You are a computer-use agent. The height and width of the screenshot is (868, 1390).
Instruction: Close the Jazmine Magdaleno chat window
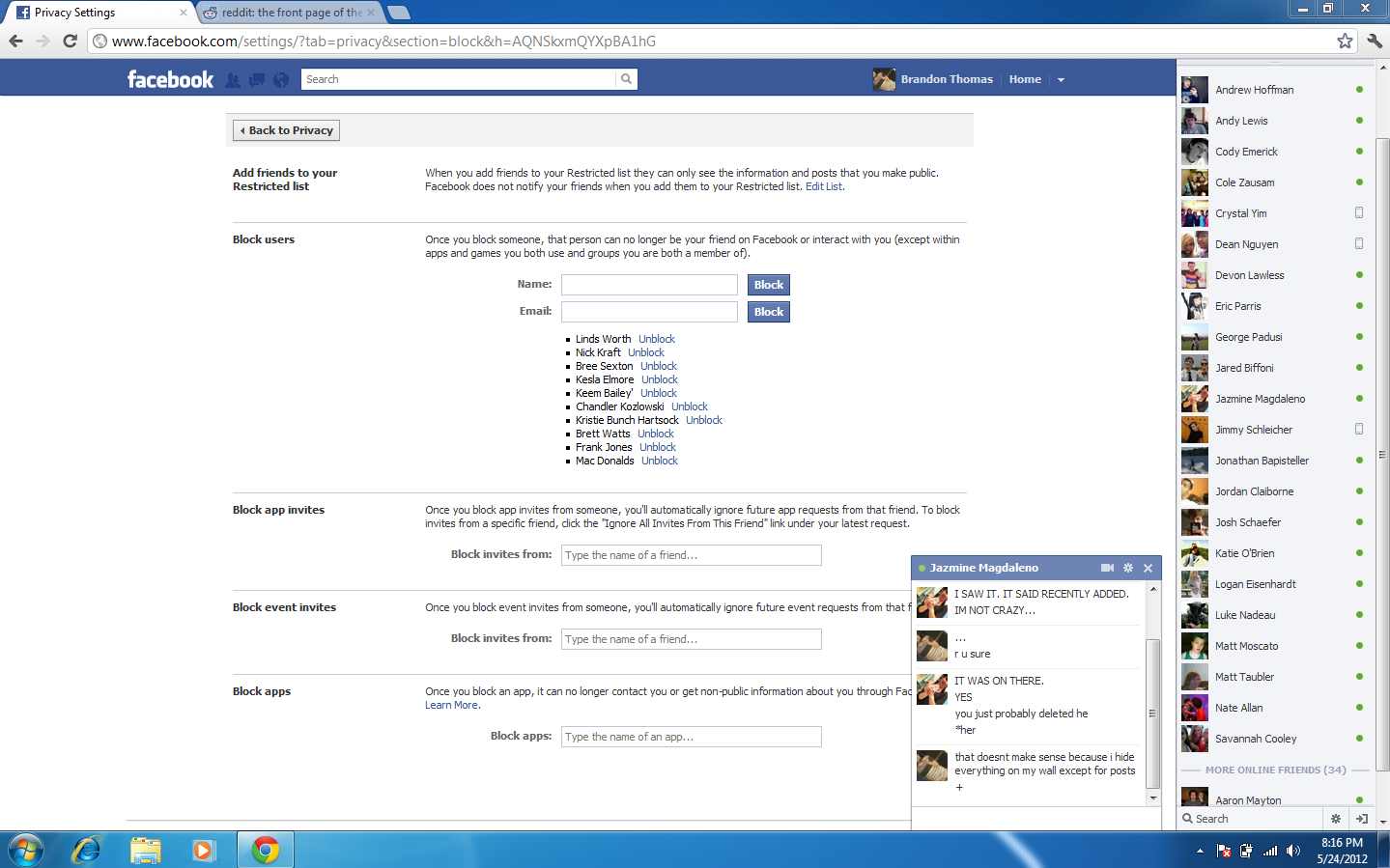point(1149,568)
